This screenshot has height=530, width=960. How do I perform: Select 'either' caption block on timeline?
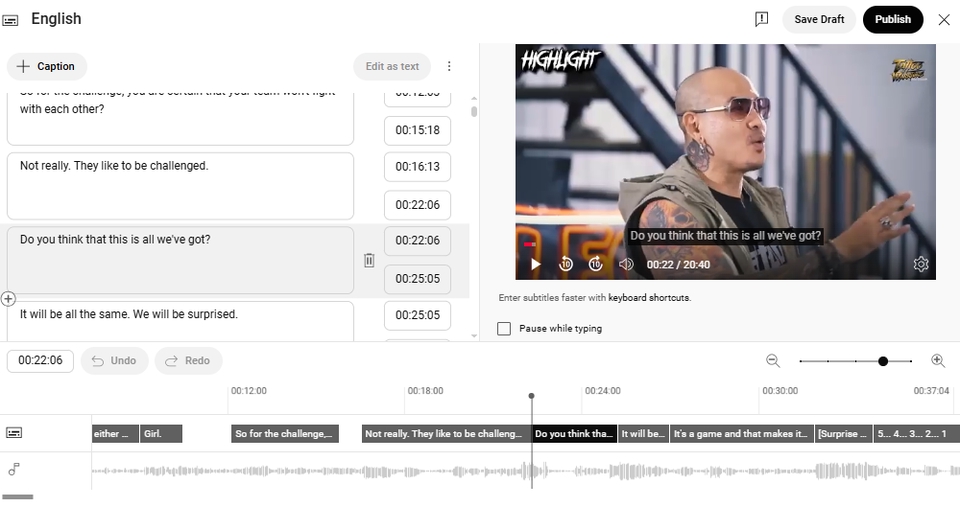tap(115, 433)
